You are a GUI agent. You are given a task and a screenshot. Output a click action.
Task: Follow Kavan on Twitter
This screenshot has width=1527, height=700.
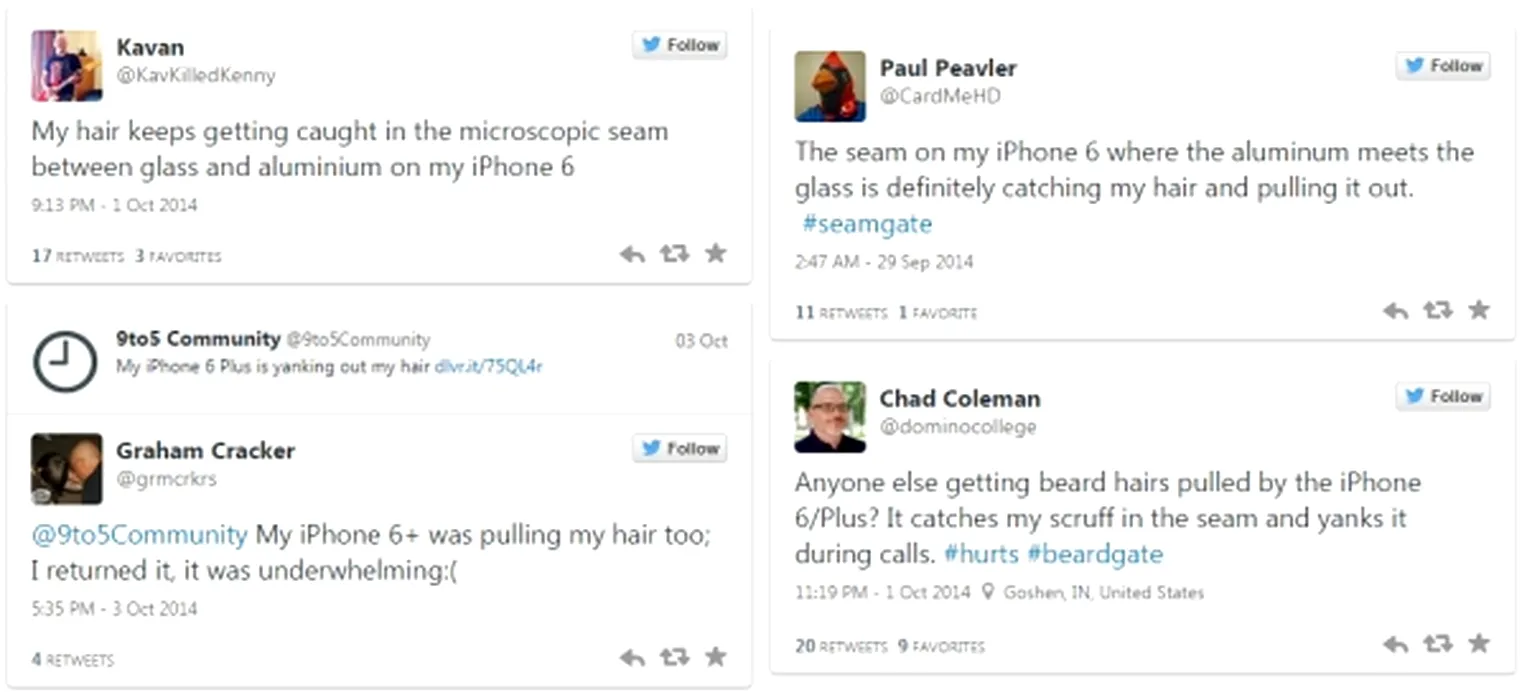(680, 45)
